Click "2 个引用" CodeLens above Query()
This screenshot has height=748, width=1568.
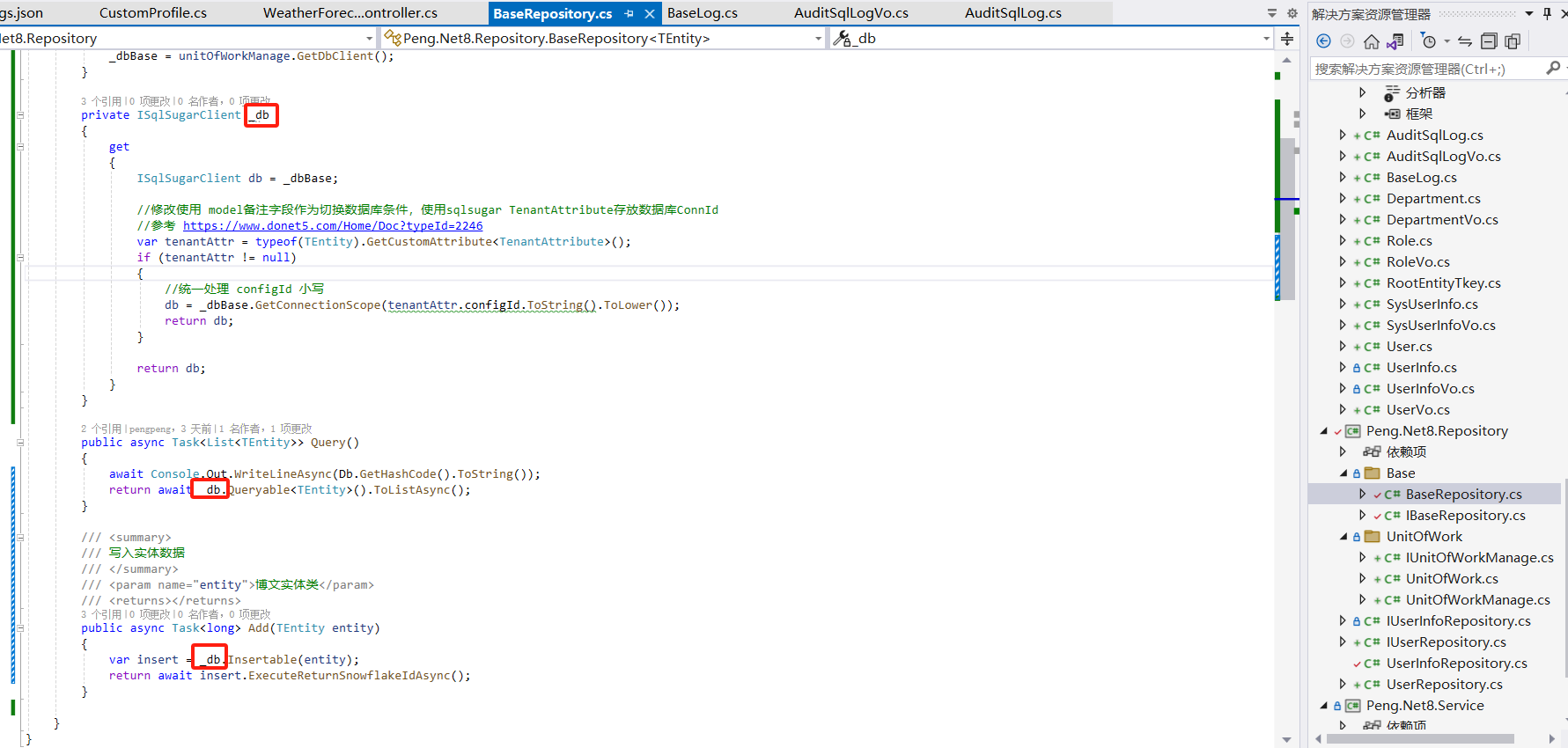[x=101, y=429]
